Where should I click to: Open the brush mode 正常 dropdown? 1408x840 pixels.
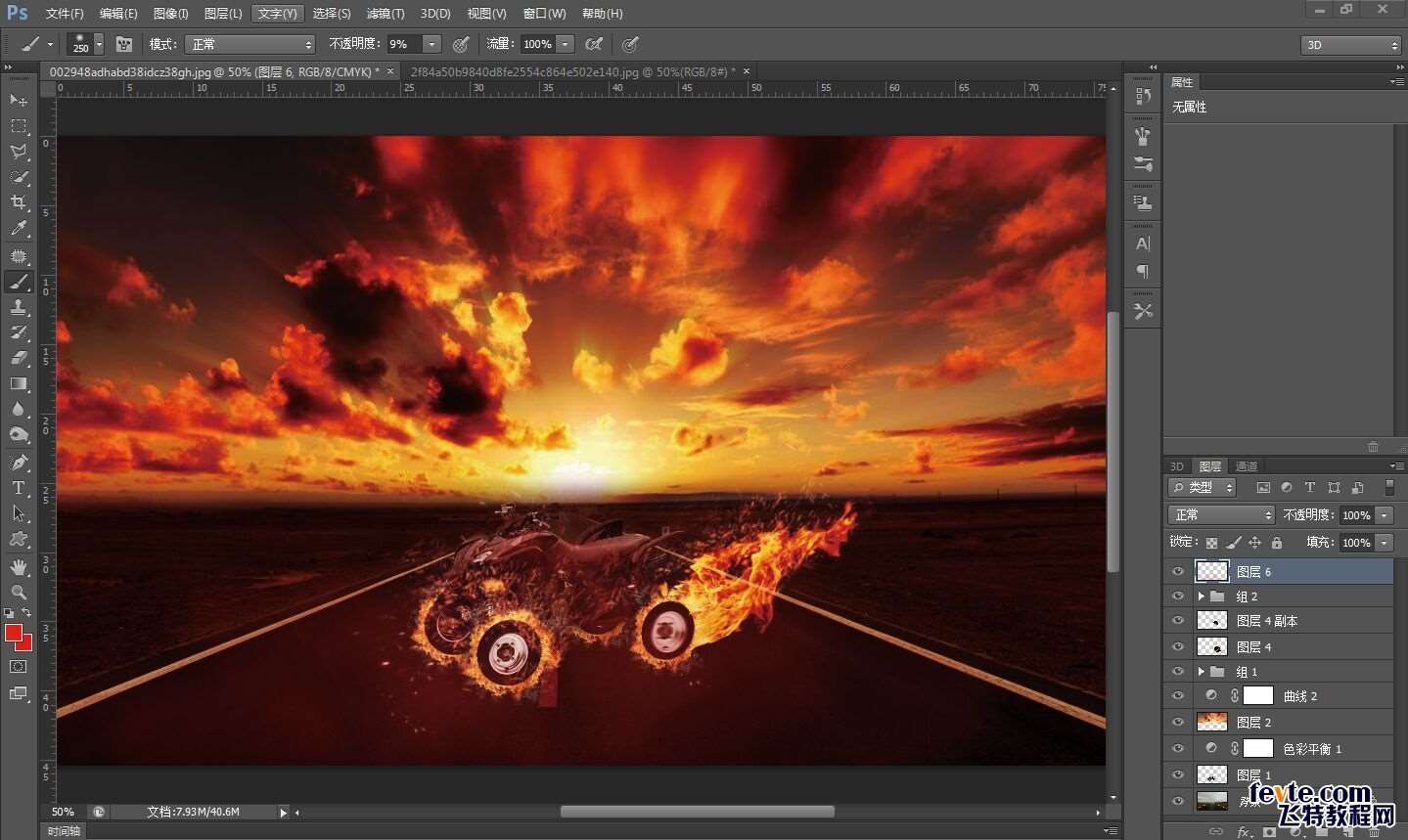[x=250, y=44]
